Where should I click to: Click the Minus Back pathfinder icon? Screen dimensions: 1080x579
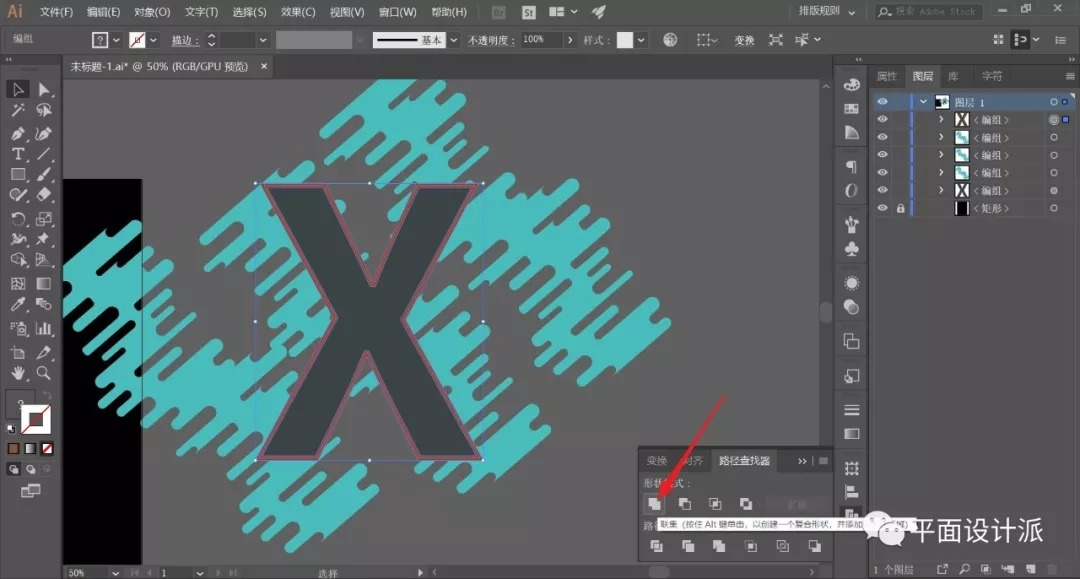[814, 546]
